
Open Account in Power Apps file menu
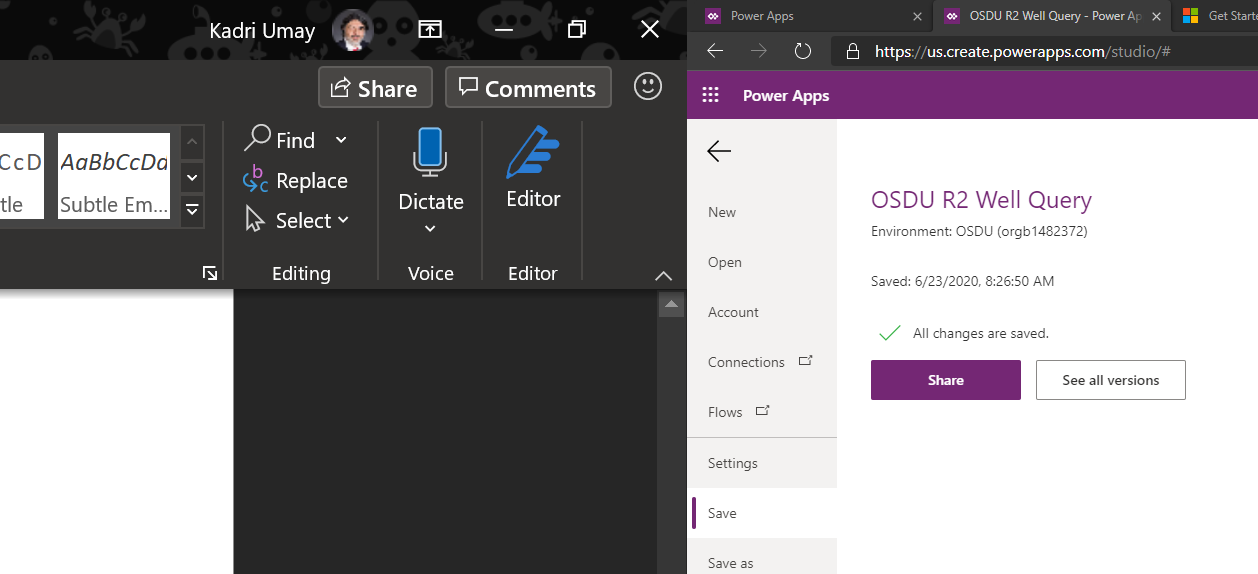(x=762, y=312)
